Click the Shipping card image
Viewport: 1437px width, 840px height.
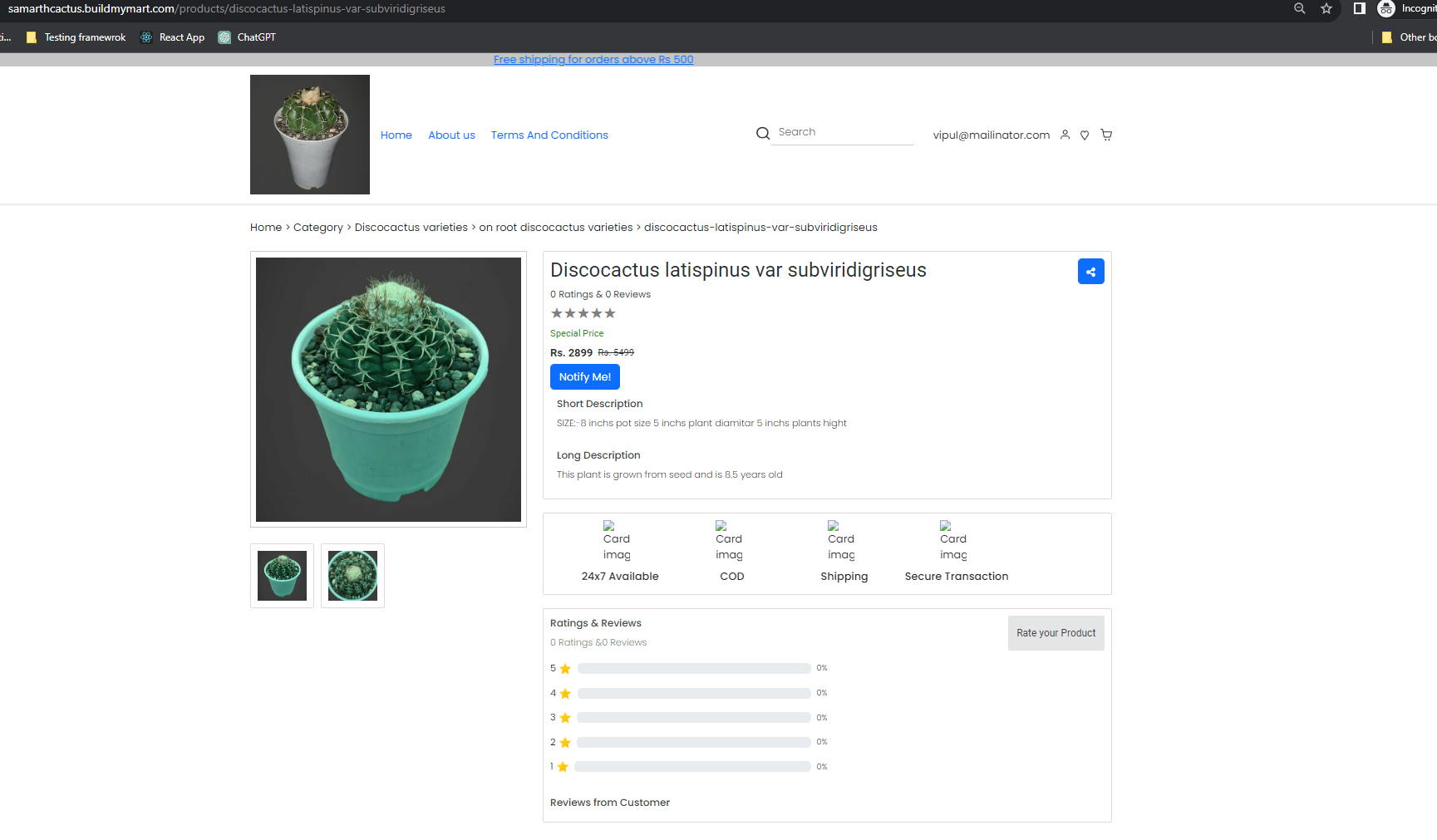click(x=841, y=541)
